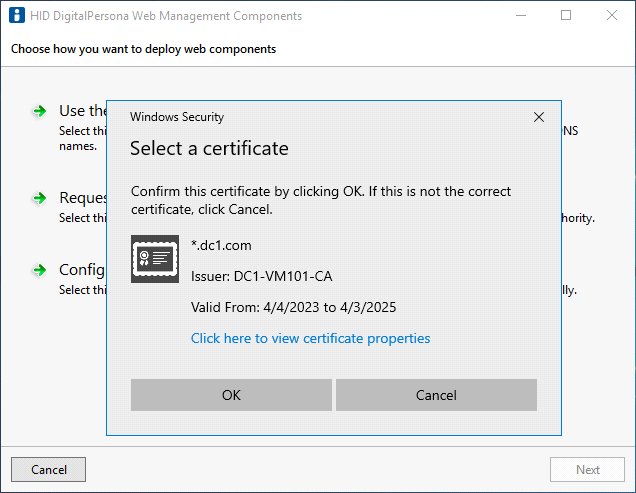Viewport: 636px width, 493px height.
Task: Click the green arrow beside the 'Reques' option
Action: (39, 198)
